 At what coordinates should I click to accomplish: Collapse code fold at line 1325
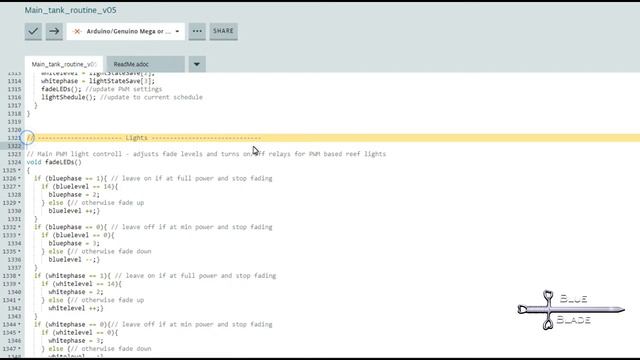click(x=19, y=170)
